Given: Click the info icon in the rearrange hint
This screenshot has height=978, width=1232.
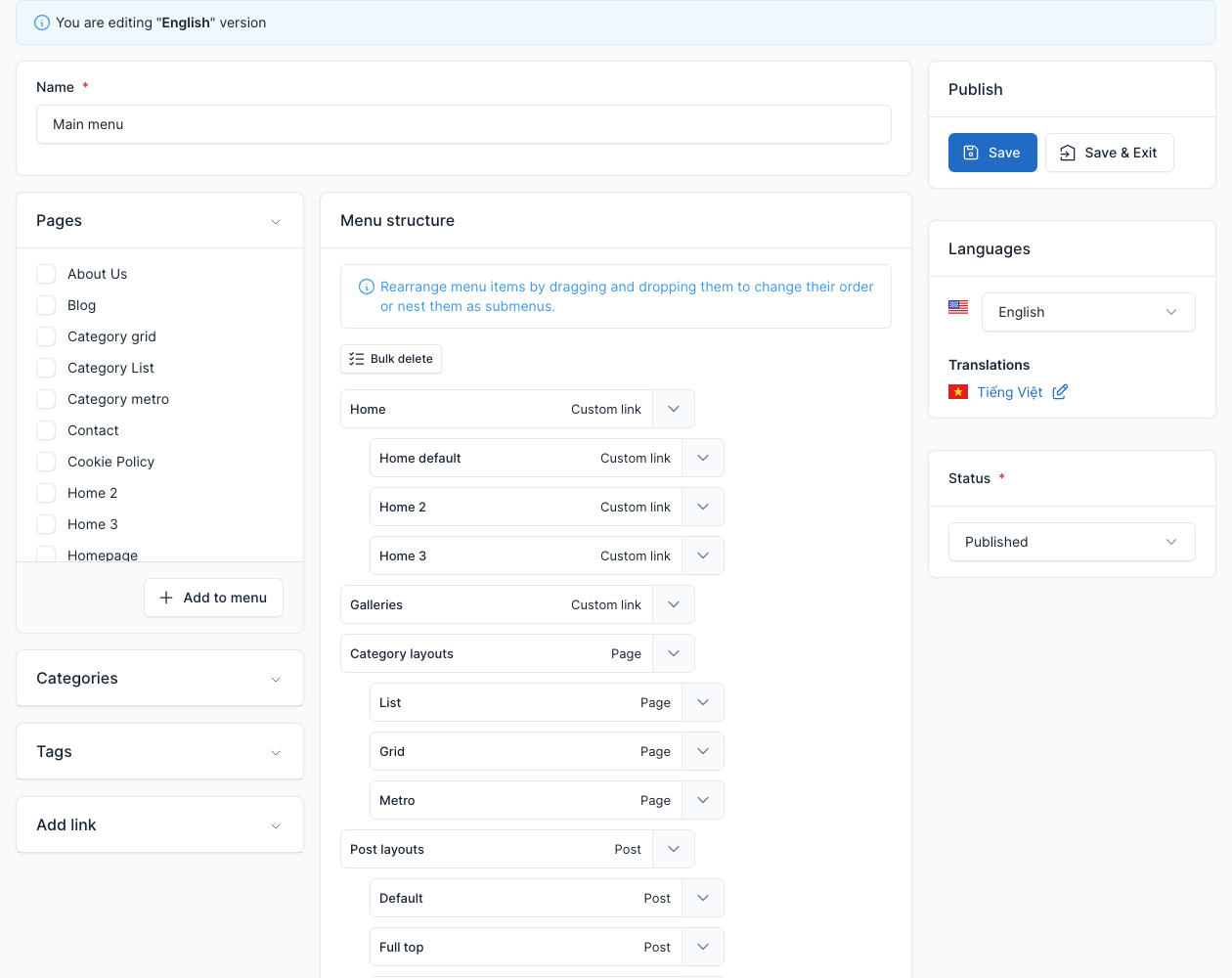Looking at the screenshot, I should click(367, 287).
